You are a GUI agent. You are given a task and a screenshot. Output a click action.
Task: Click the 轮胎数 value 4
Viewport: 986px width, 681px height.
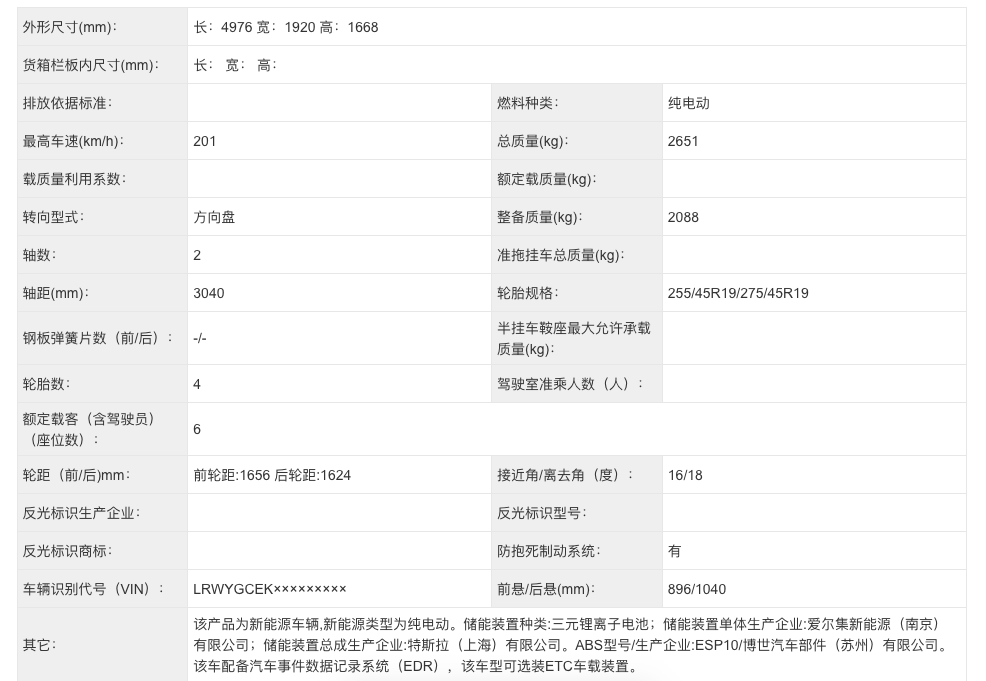click(x=196, y=384)
